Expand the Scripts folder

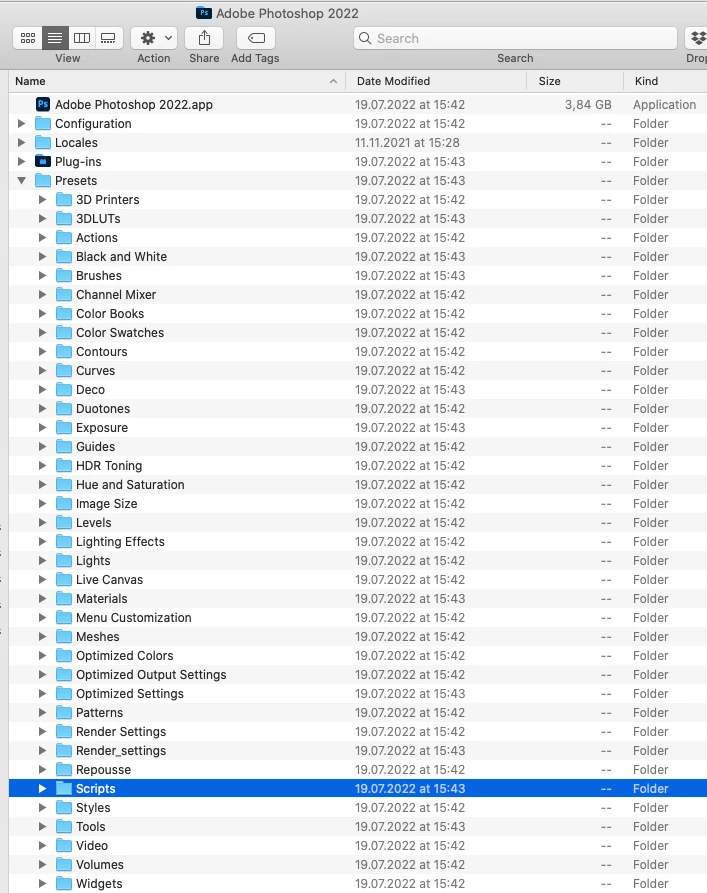[42, 789]
